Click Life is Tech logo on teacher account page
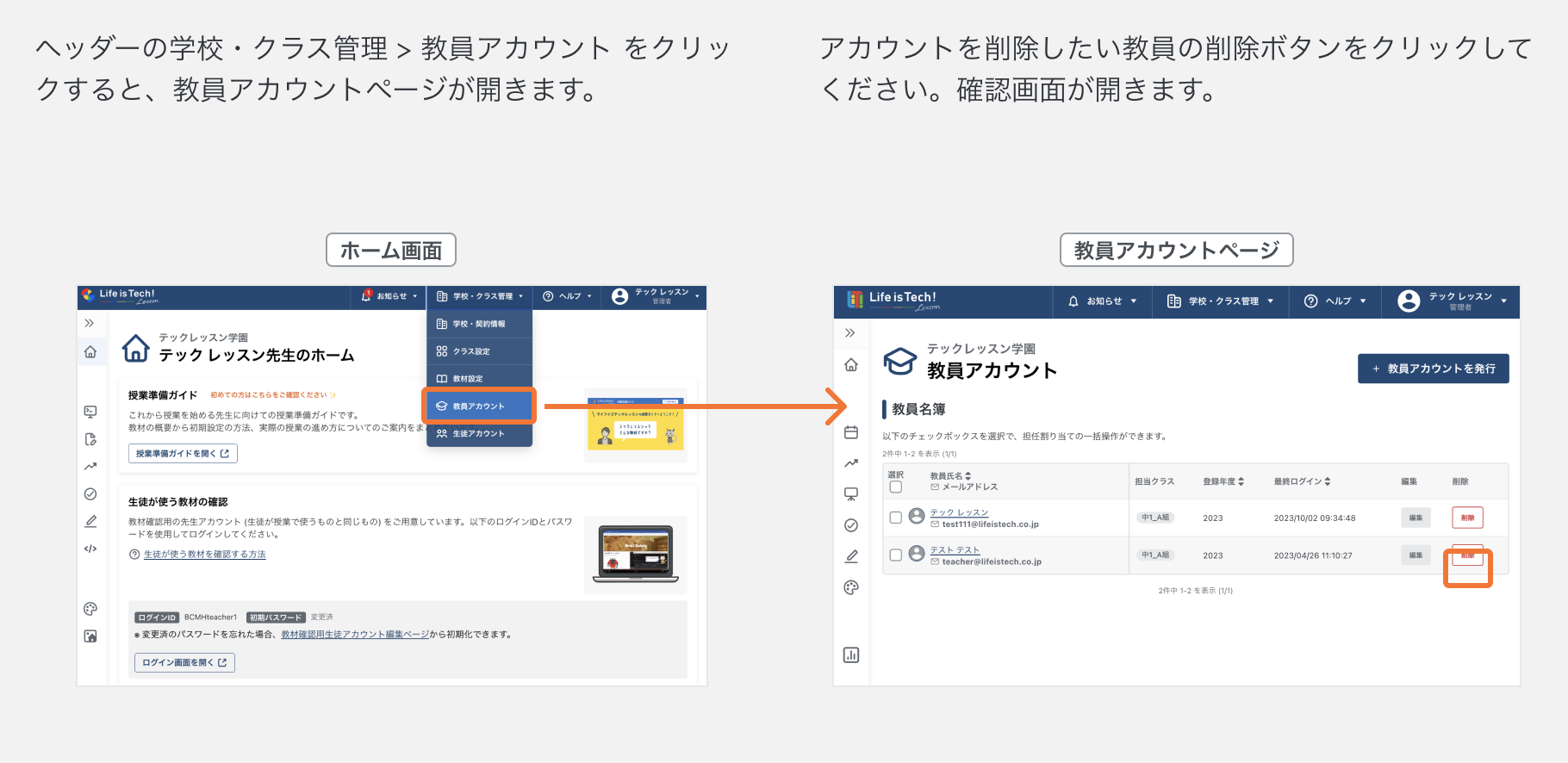 [893, 301]
